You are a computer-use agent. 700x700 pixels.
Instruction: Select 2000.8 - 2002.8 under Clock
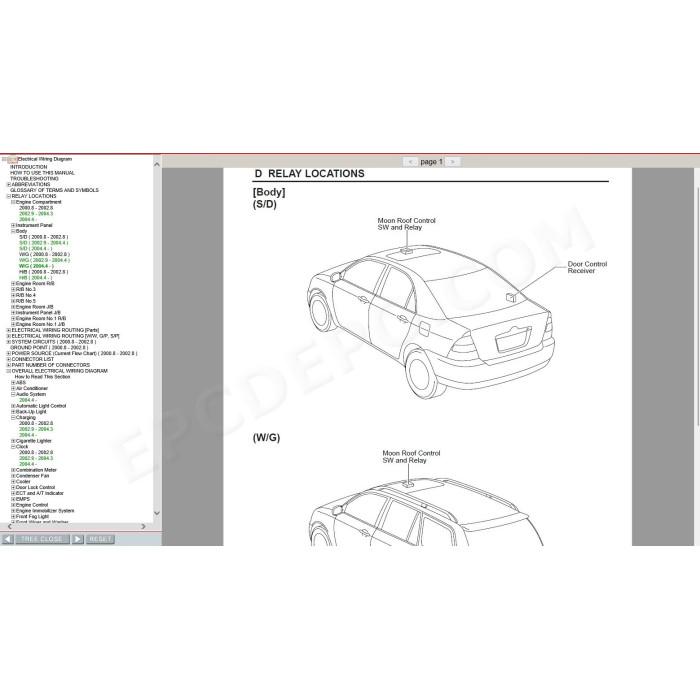pyautogui.click(x=36, y=452)
